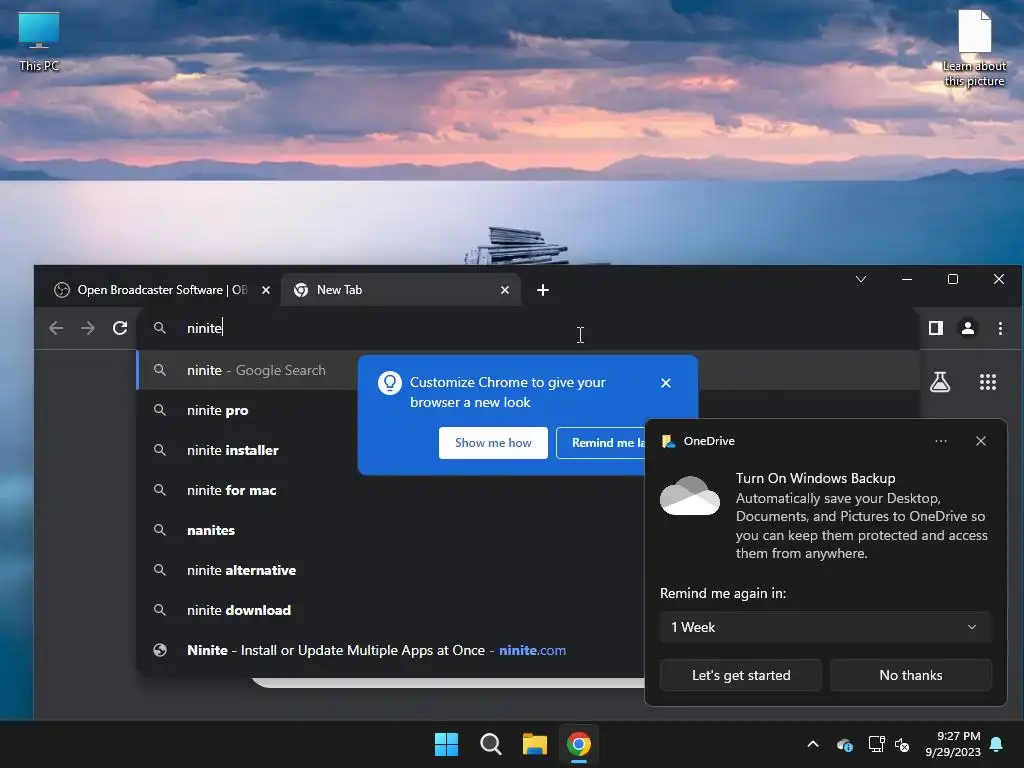1024x768 pixels.
Task: Click OneDrive cloud tray icon
Action: pos(844,744)
